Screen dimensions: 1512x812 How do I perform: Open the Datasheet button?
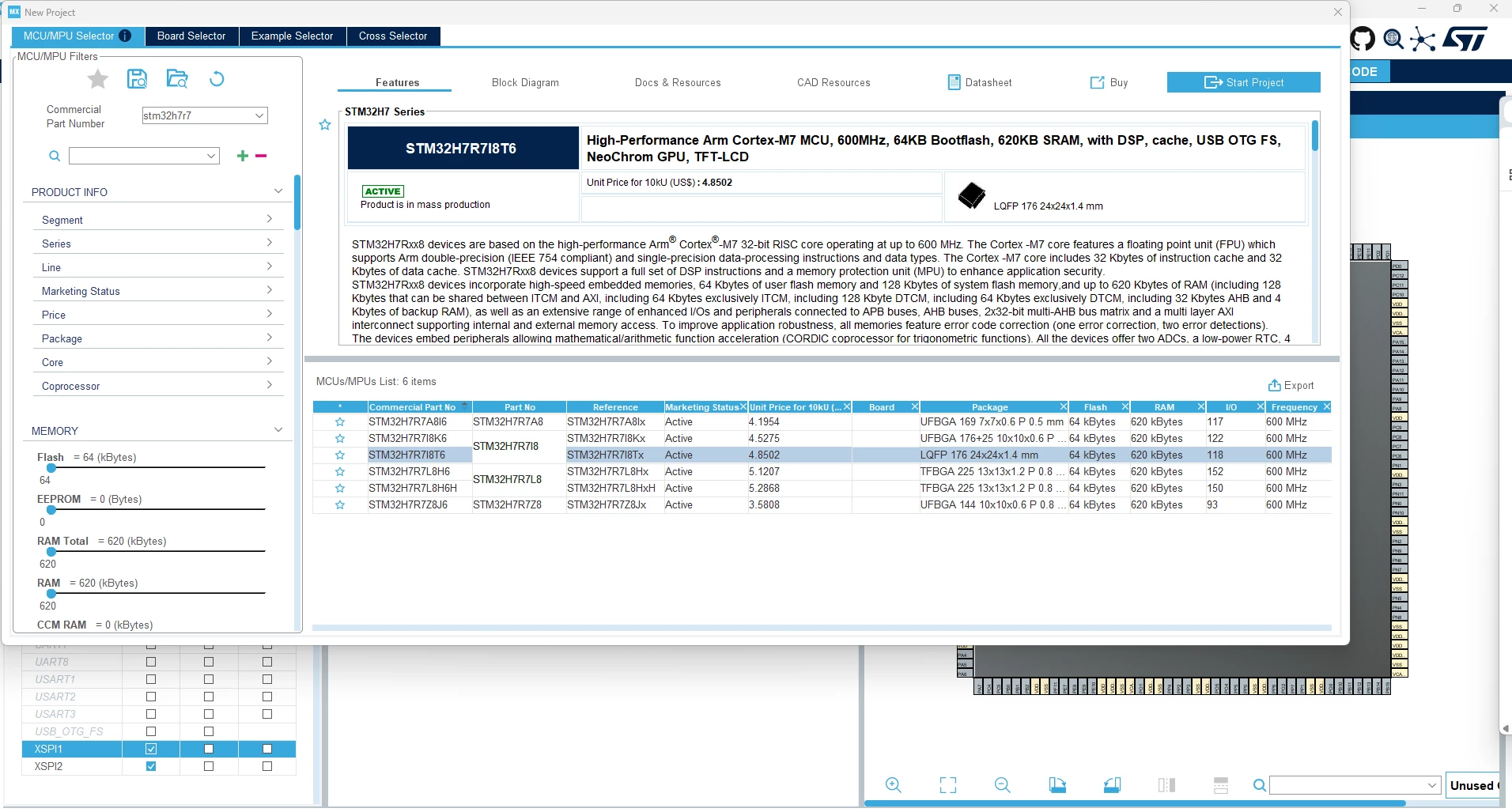click(x=980, y=82)
